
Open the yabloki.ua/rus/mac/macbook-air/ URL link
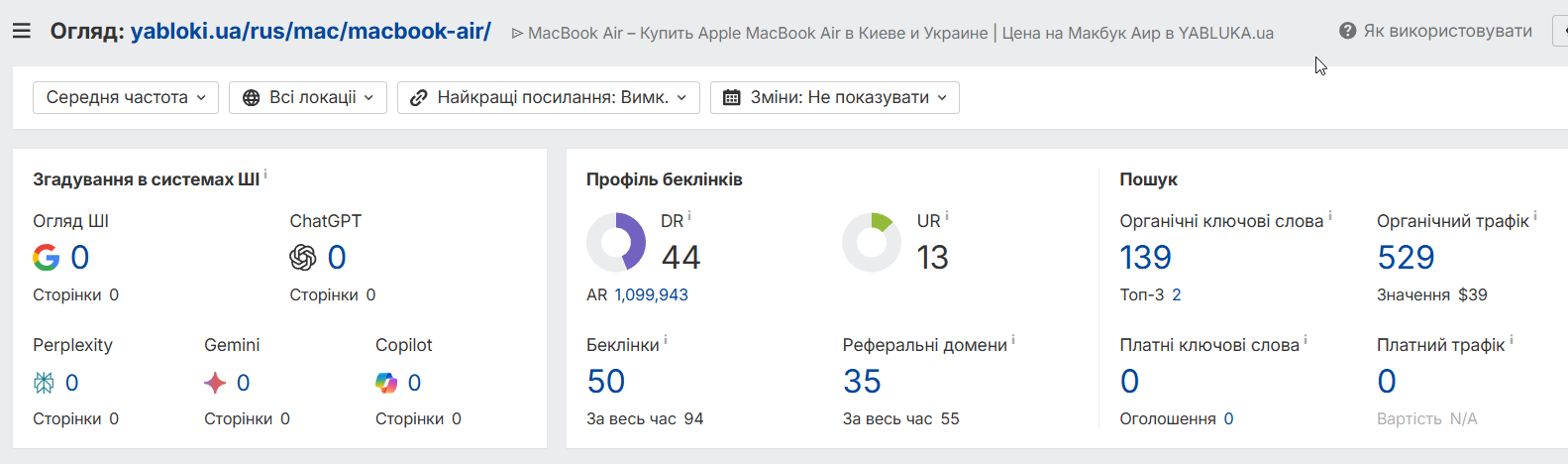tap(310, 32)
